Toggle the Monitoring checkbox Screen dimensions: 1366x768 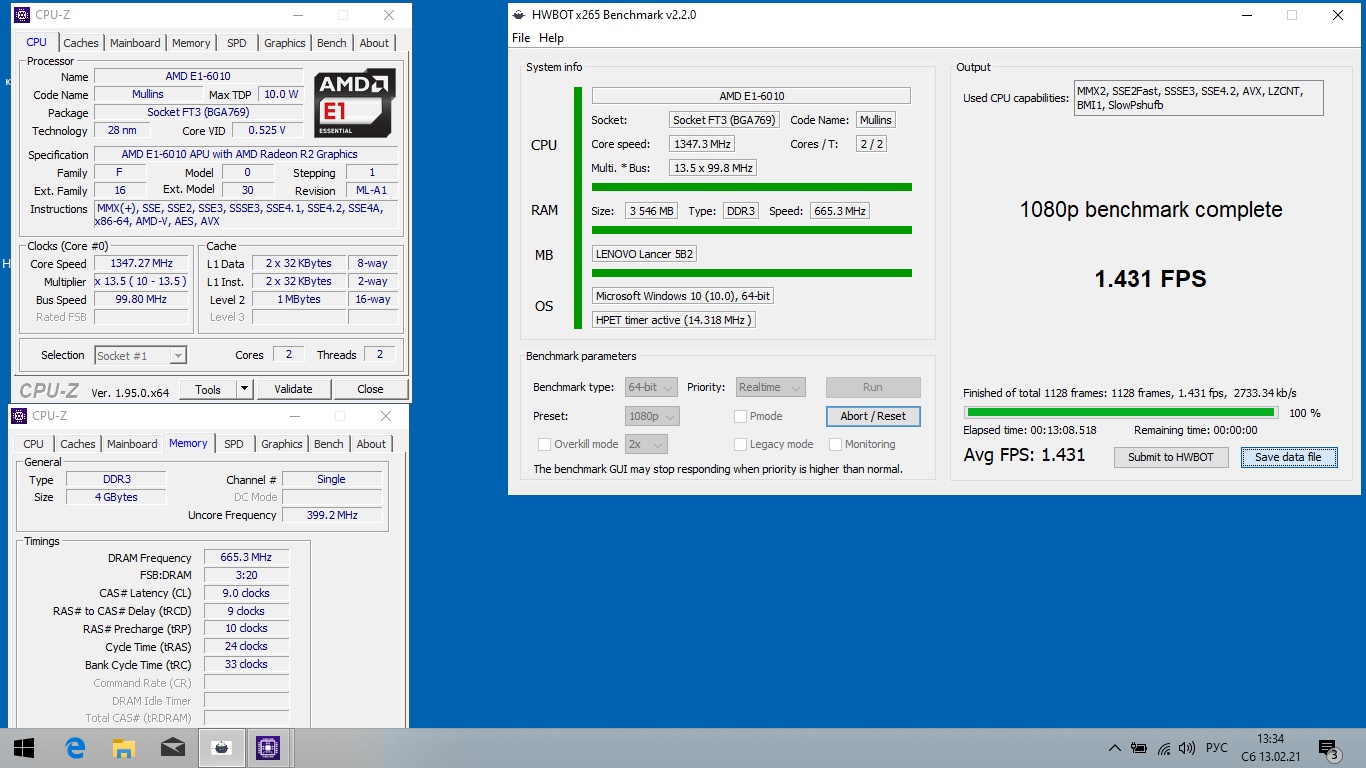pyautogui.click(x=834, y=444)
